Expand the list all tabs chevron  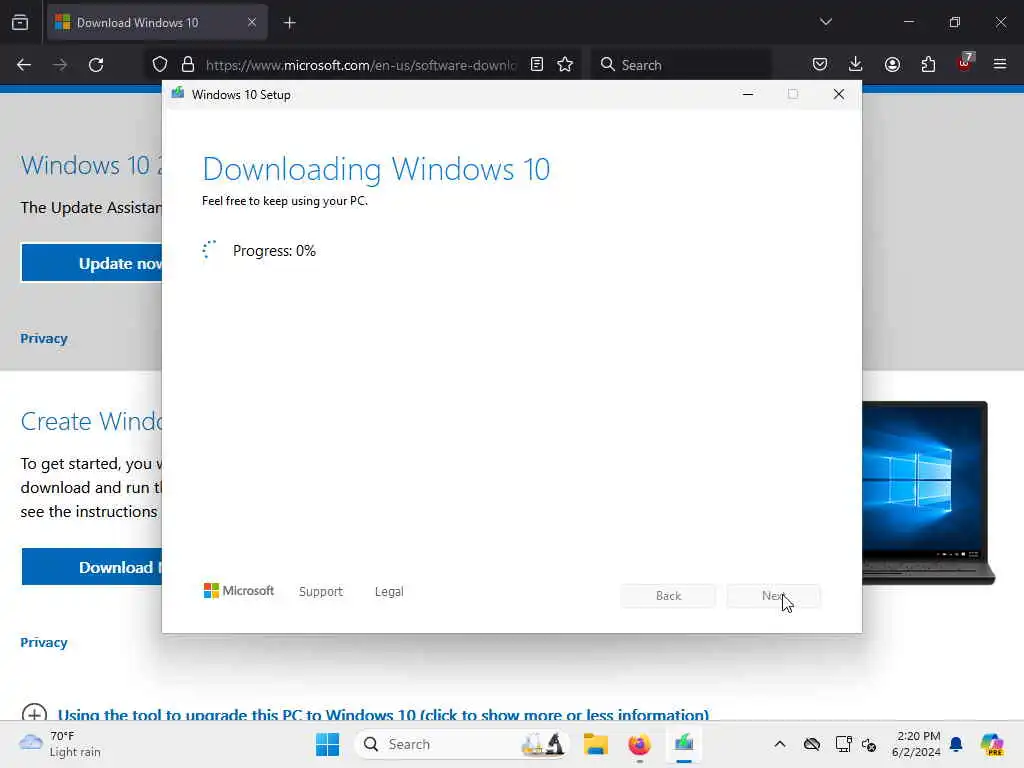coord(826,22)
